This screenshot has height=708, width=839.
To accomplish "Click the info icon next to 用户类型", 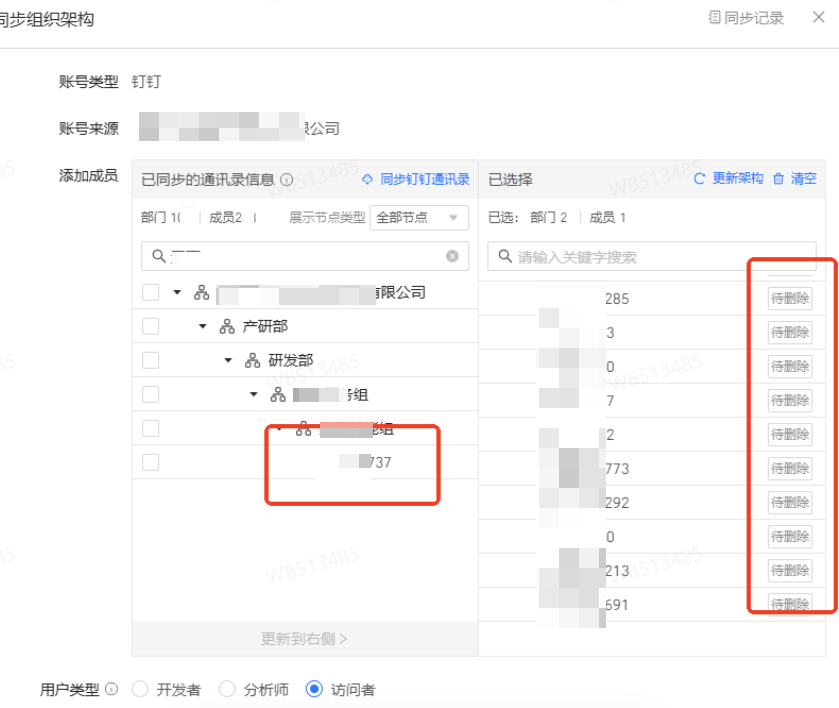I will [111, 689].
